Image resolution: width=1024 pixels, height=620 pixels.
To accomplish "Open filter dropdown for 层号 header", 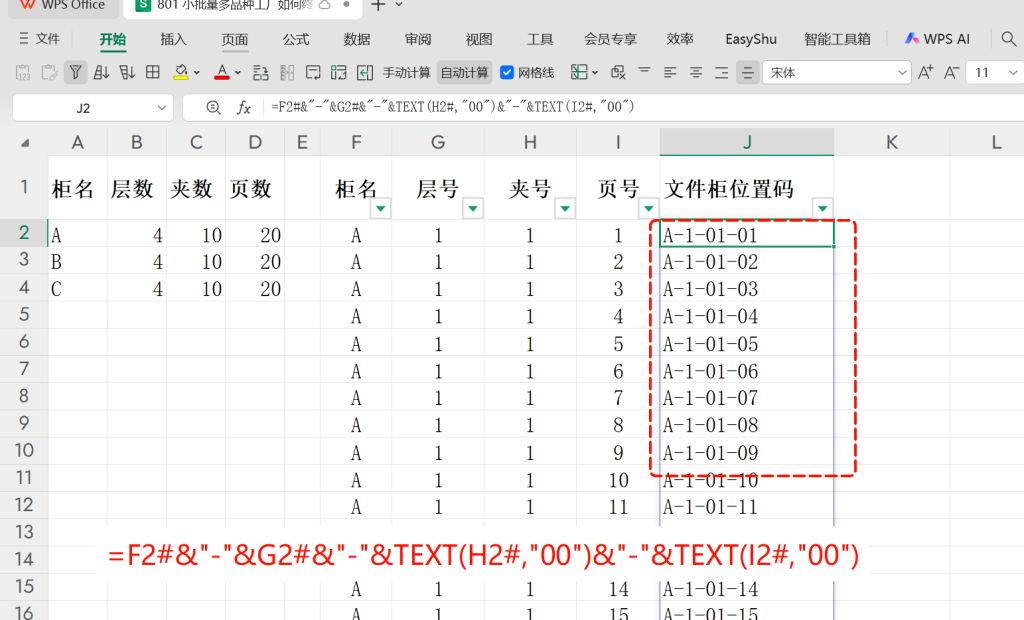I will click(472, 208).
